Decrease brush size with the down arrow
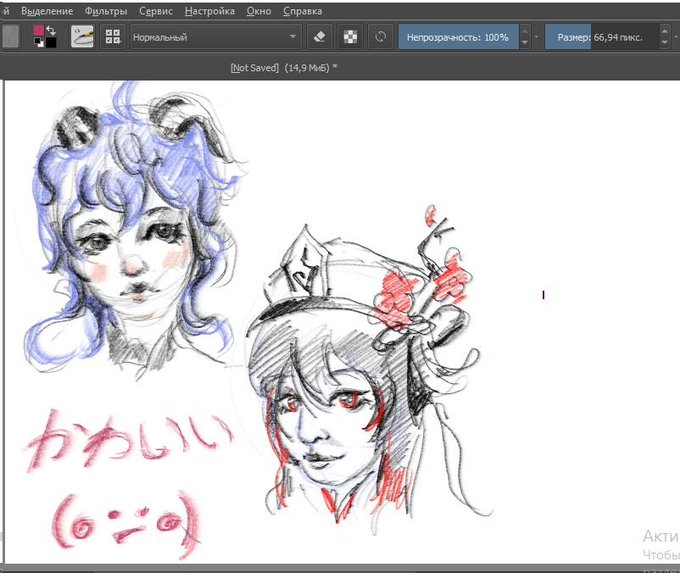Screen dimensions: 680x573 [x=664, y=43]
